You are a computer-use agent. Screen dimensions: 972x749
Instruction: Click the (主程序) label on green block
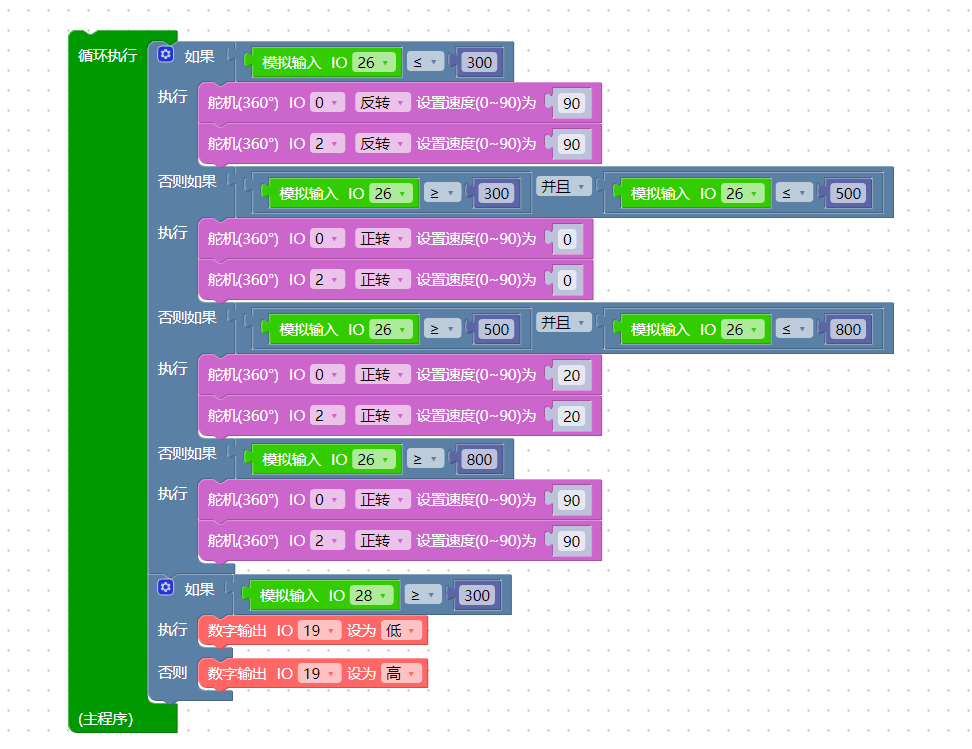pyautogui.click(x=105, y=719)
